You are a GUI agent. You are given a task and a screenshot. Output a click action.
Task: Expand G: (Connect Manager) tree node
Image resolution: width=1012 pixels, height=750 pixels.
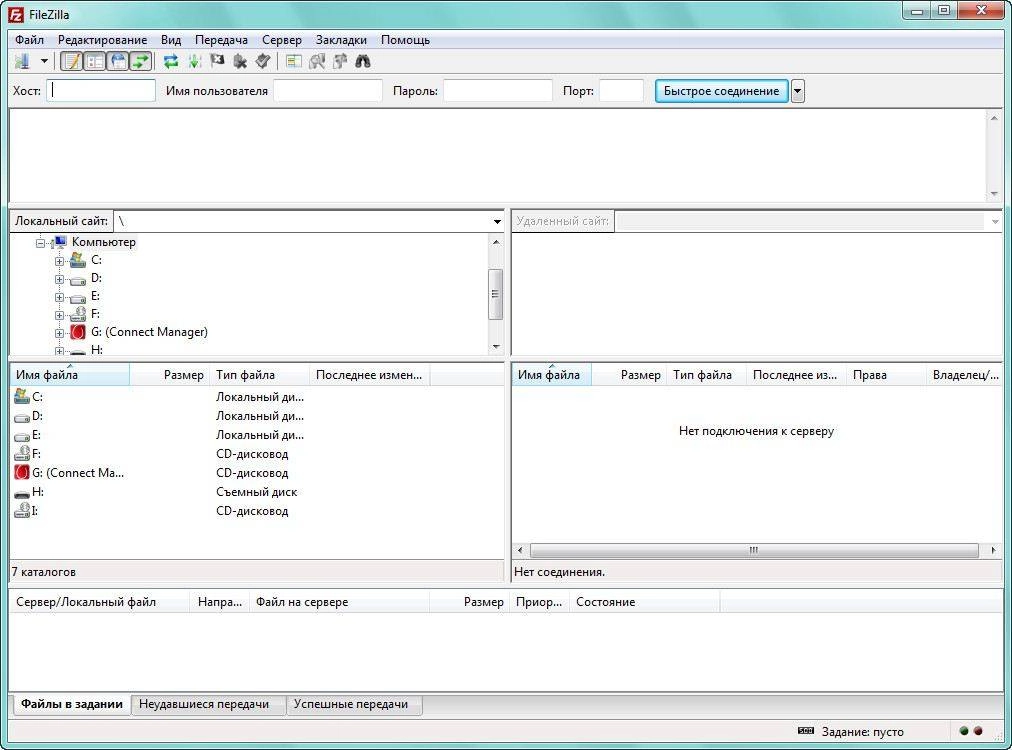59,334
